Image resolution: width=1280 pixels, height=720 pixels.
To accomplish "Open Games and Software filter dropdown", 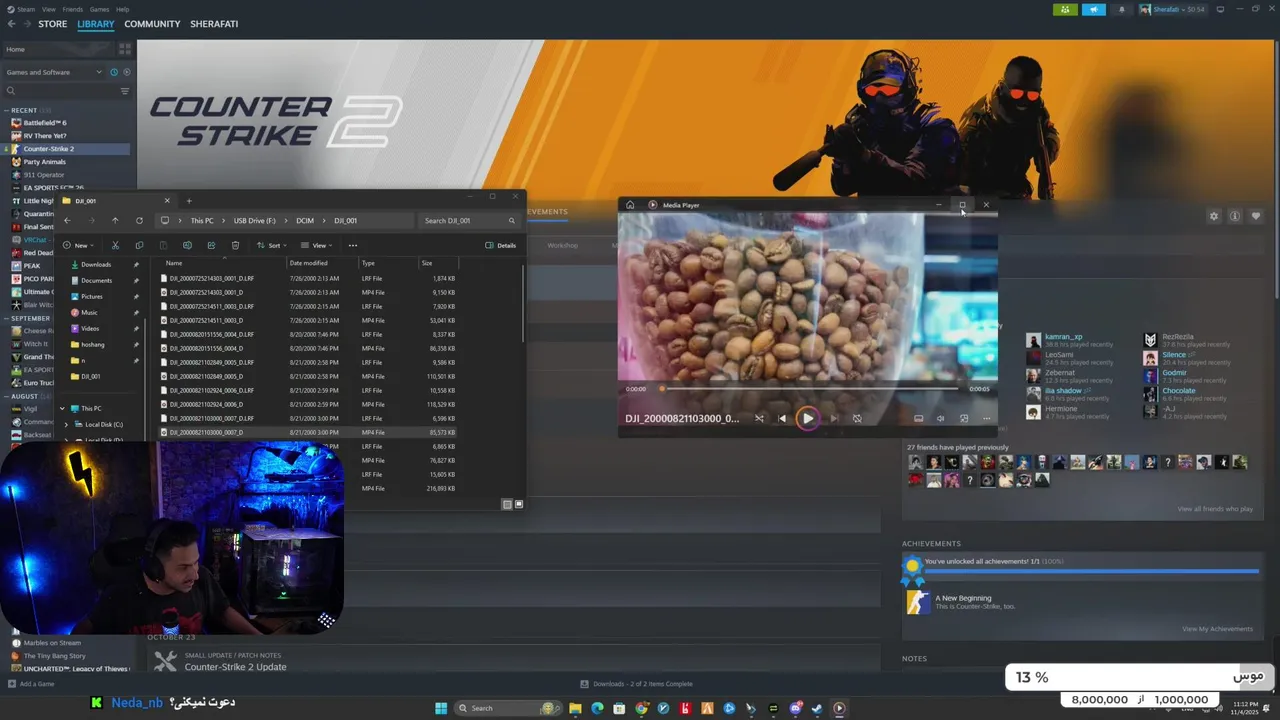I will pyautogui.click(x=53, y=72).
